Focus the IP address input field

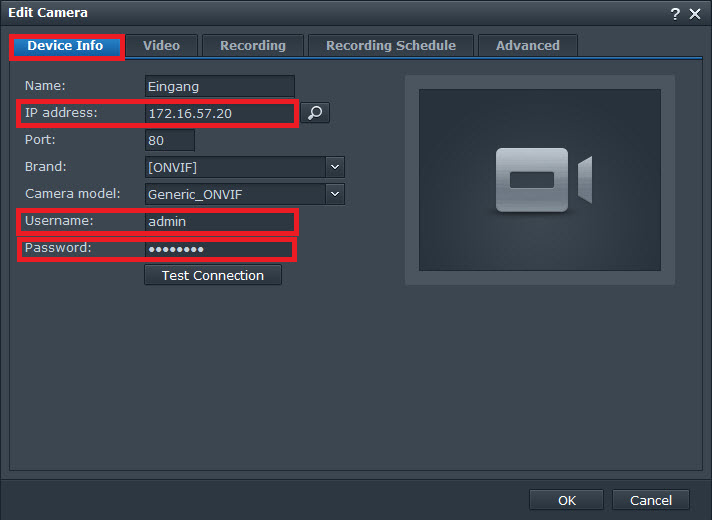coord(220,114)
